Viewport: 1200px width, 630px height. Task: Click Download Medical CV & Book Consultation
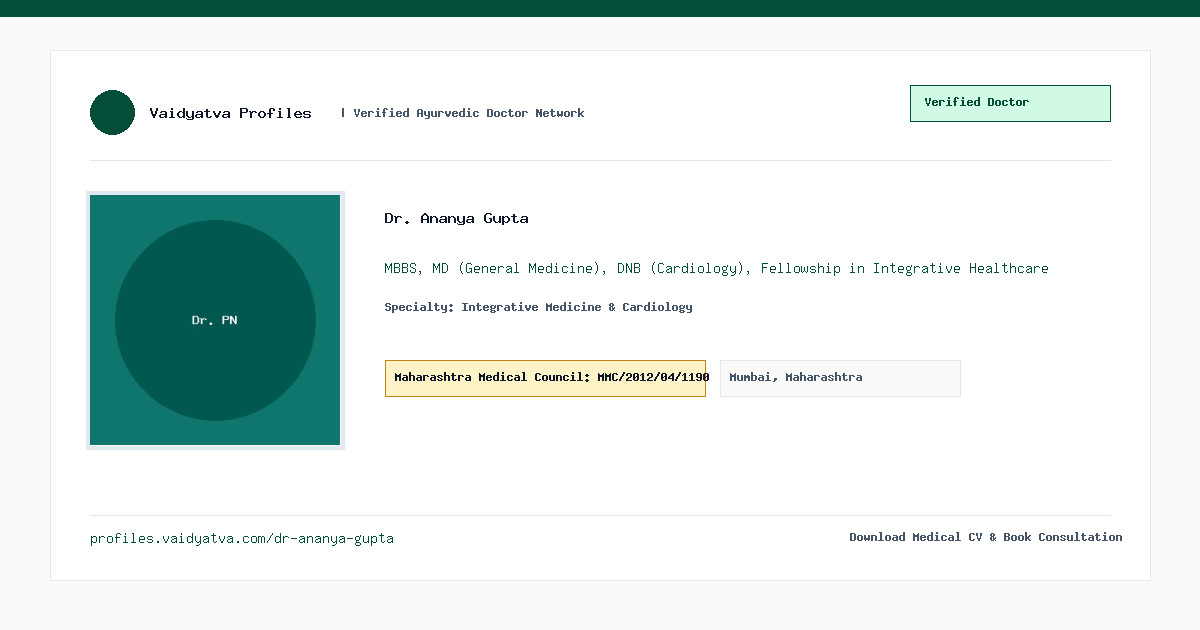pos(986,537)
